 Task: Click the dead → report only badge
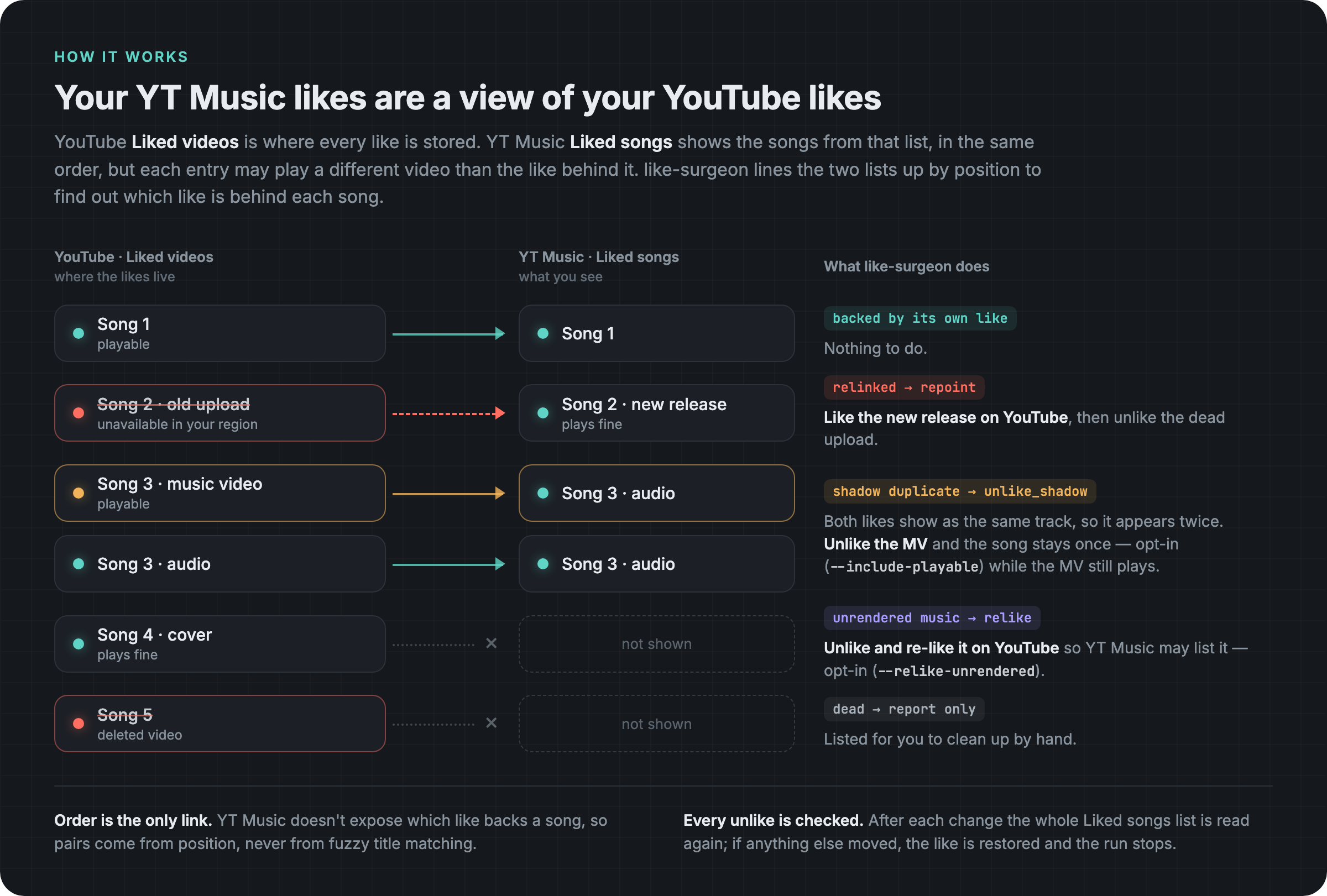tap(904, 709)
